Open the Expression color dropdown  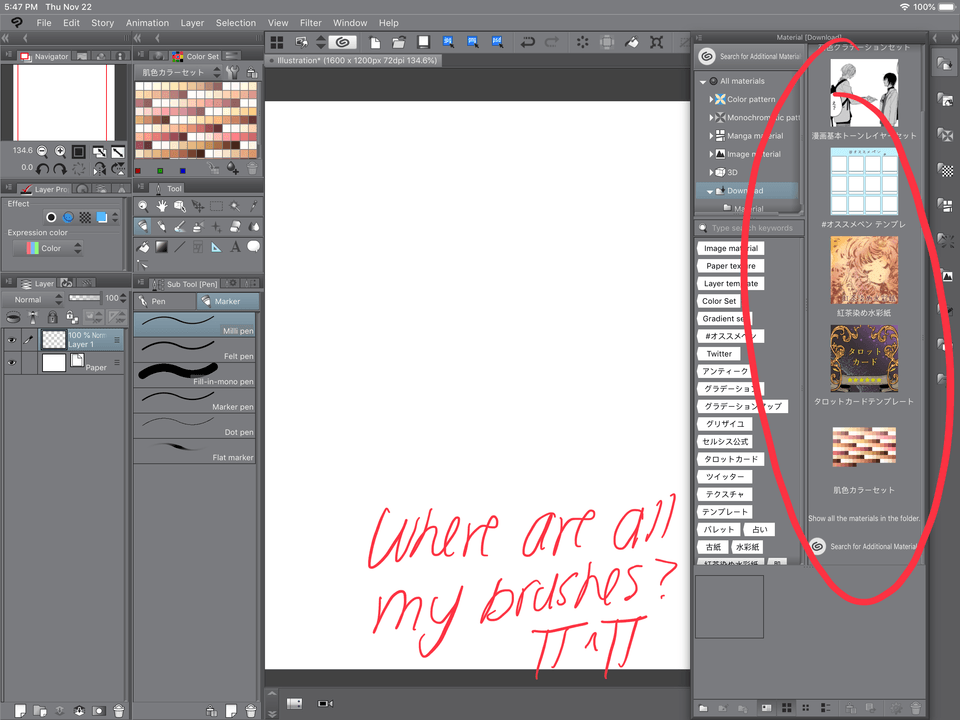(x=48, y=248)
